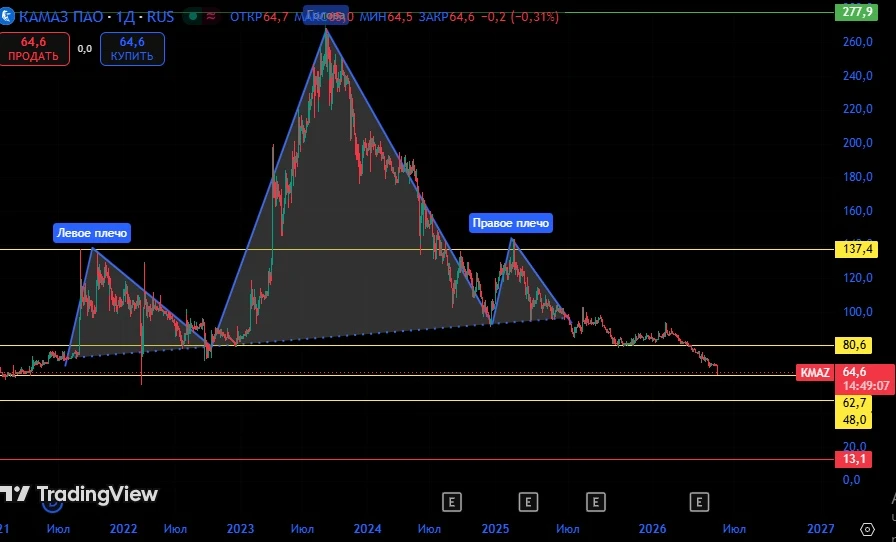Click the red 13,1 price line label

click(854, 459)
